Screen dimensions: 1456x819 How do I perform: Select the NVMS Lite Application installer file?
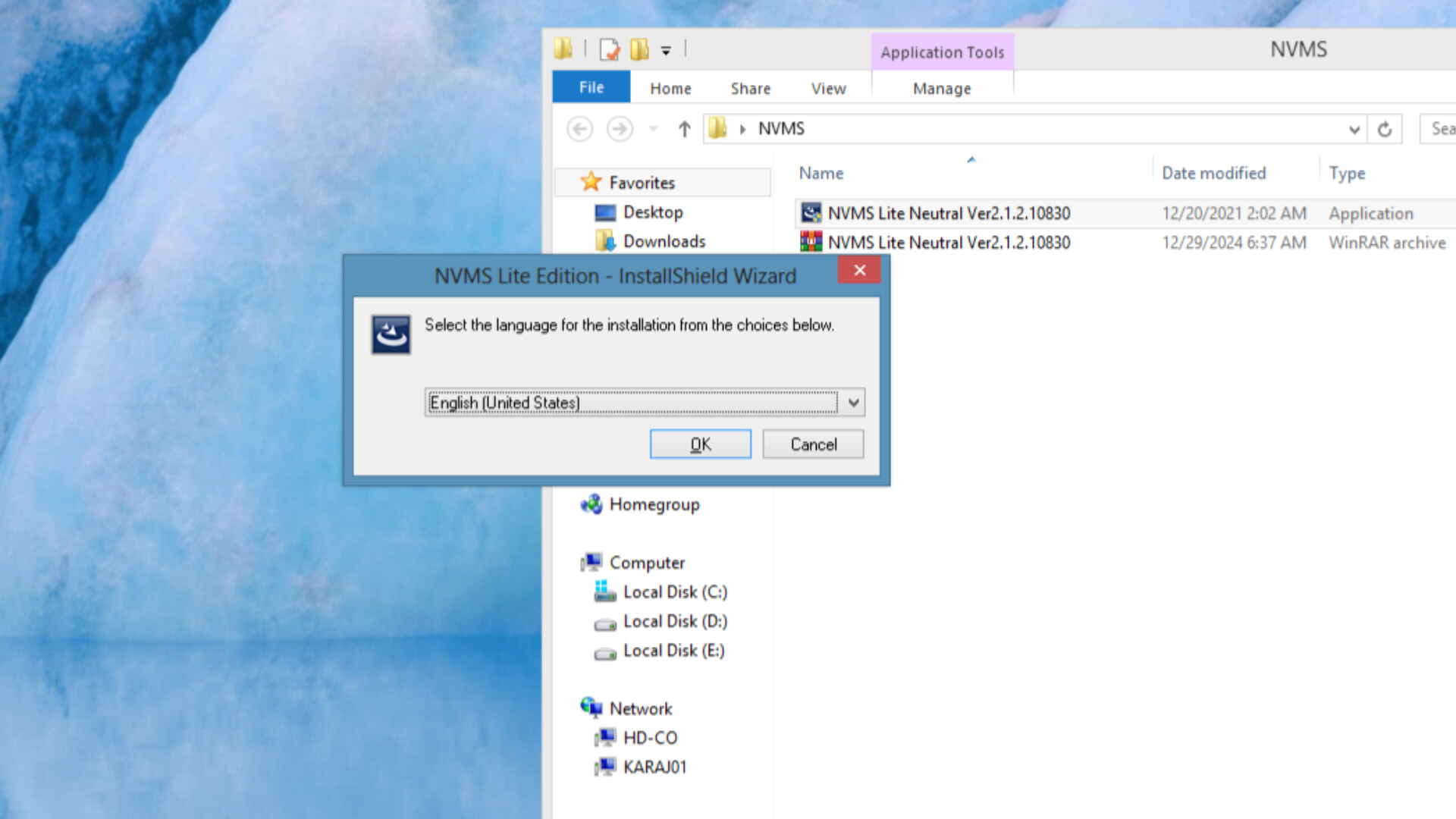coord(948,213)
